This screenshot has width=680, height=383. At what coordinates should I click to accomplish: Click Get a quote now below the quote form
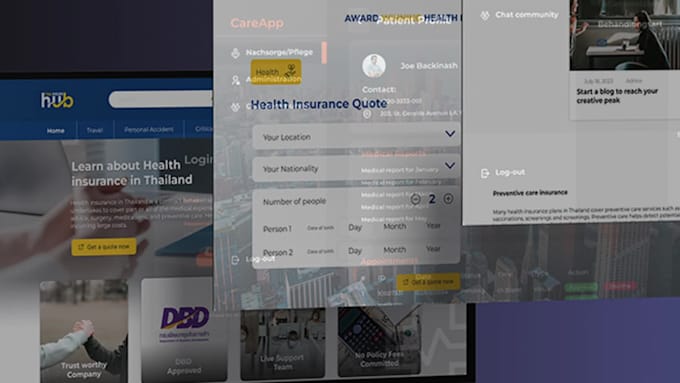tap(428, 282)
